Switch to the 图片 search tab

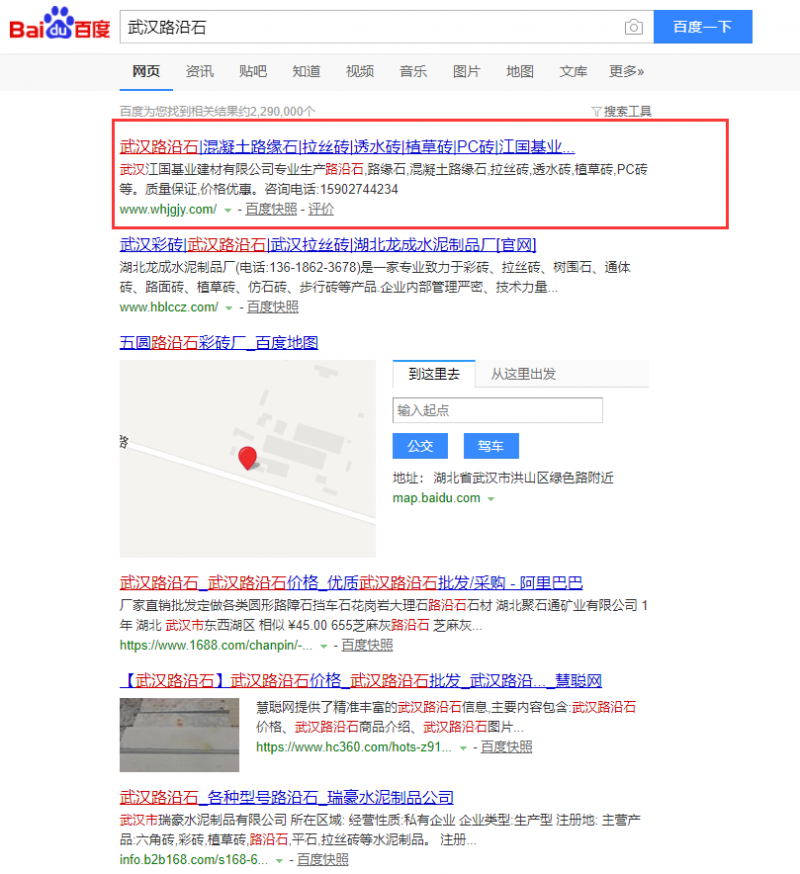tap(466, 71)
